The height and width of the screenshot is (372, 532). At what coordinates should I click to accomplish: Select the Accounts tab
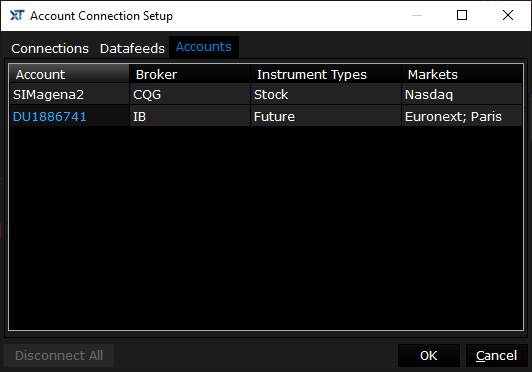point(204,47)
